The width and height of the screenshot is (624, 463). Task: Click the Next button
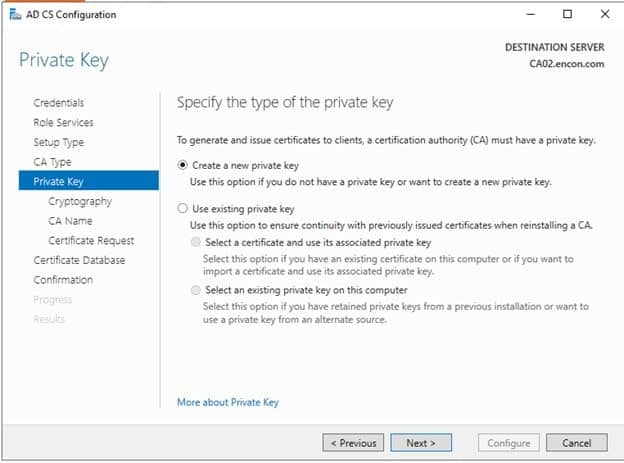point(420,443)
